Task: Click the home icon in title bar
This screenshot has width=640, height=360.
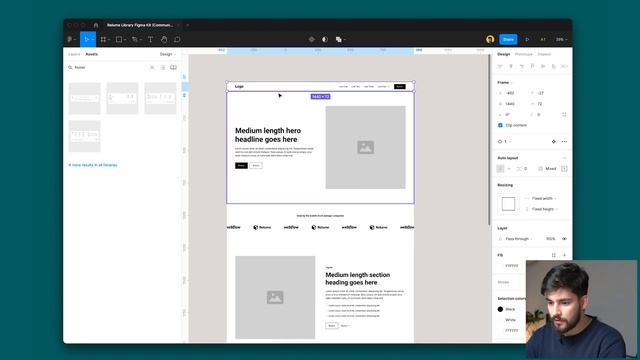Action: [x=96, y=25]
